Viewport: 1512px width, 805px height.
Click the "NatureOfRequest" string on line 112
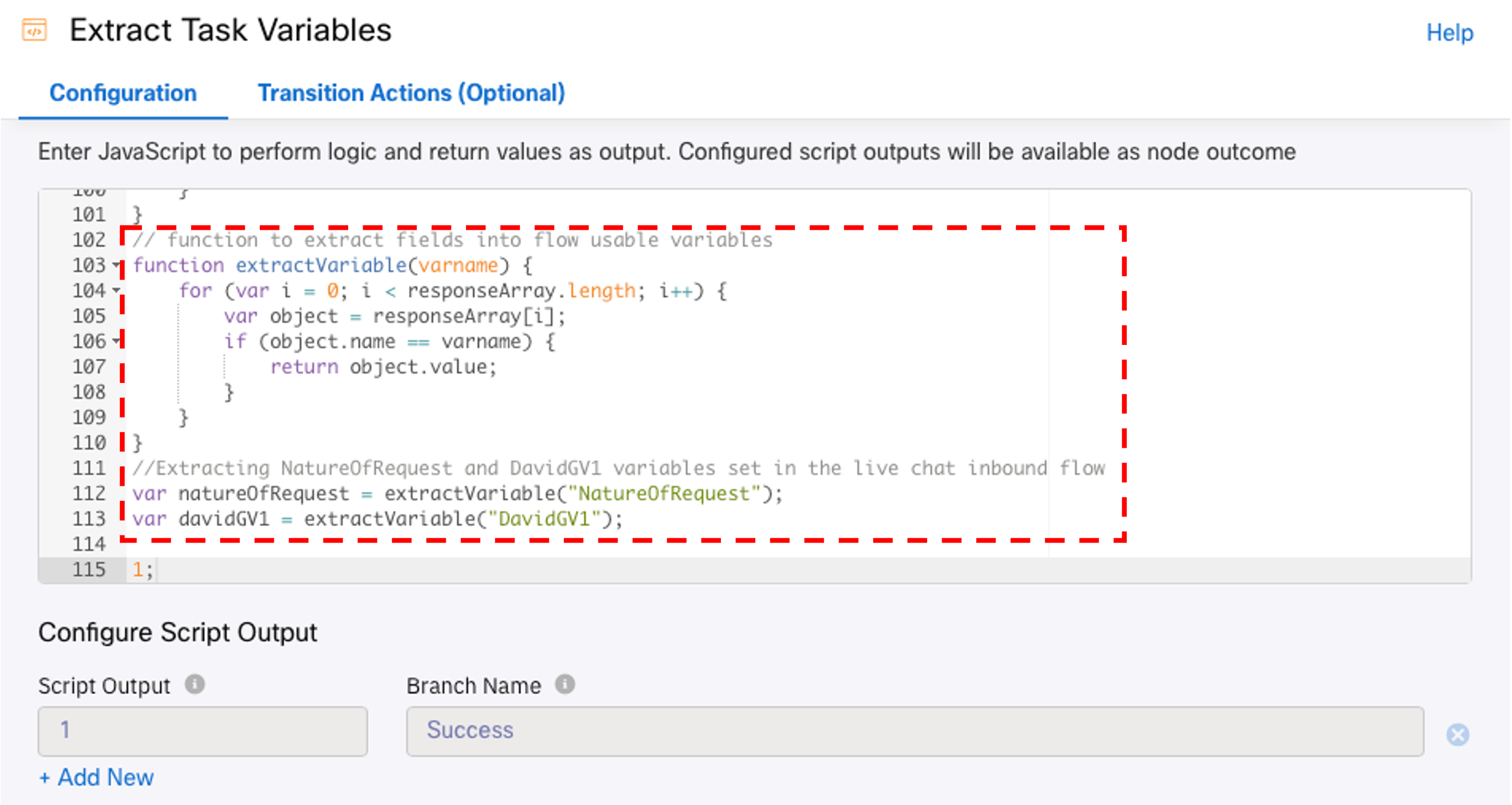click(664, 493)
